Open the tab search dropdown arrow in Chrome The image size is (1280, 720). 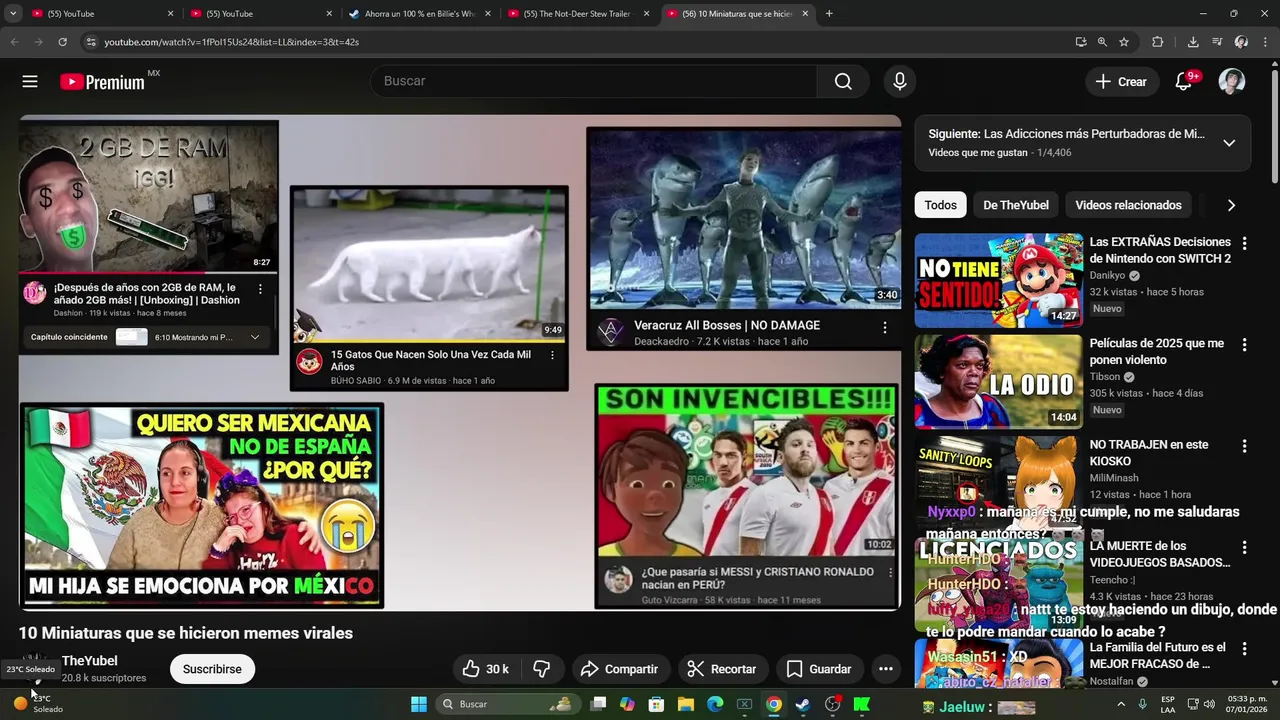tap(13, 14)
